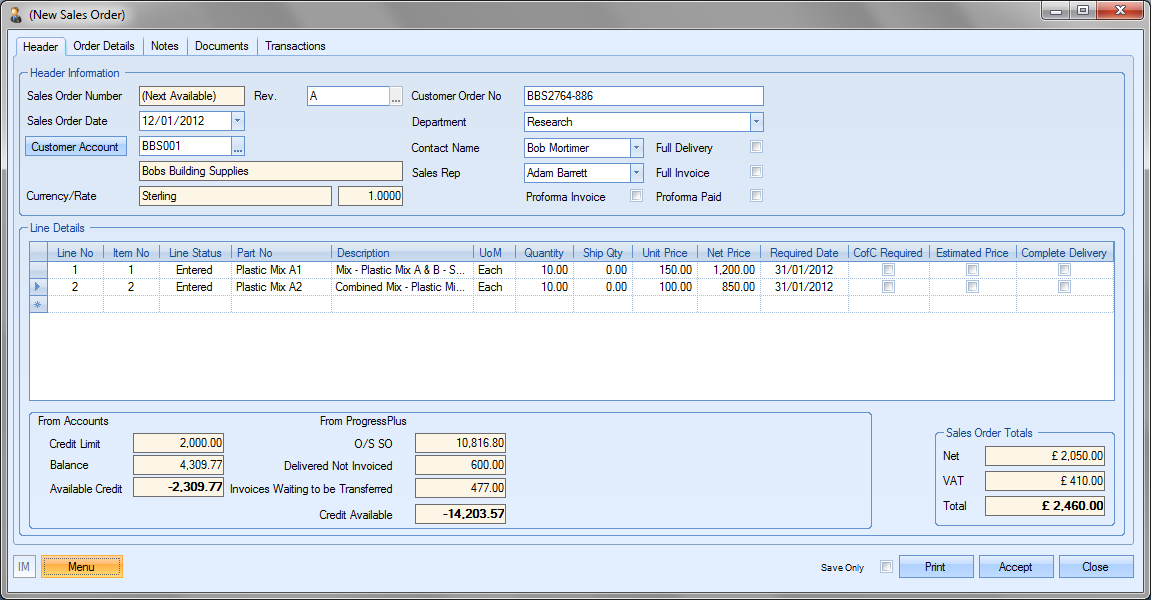Click the new row asterisk marker

pos(38,304)
